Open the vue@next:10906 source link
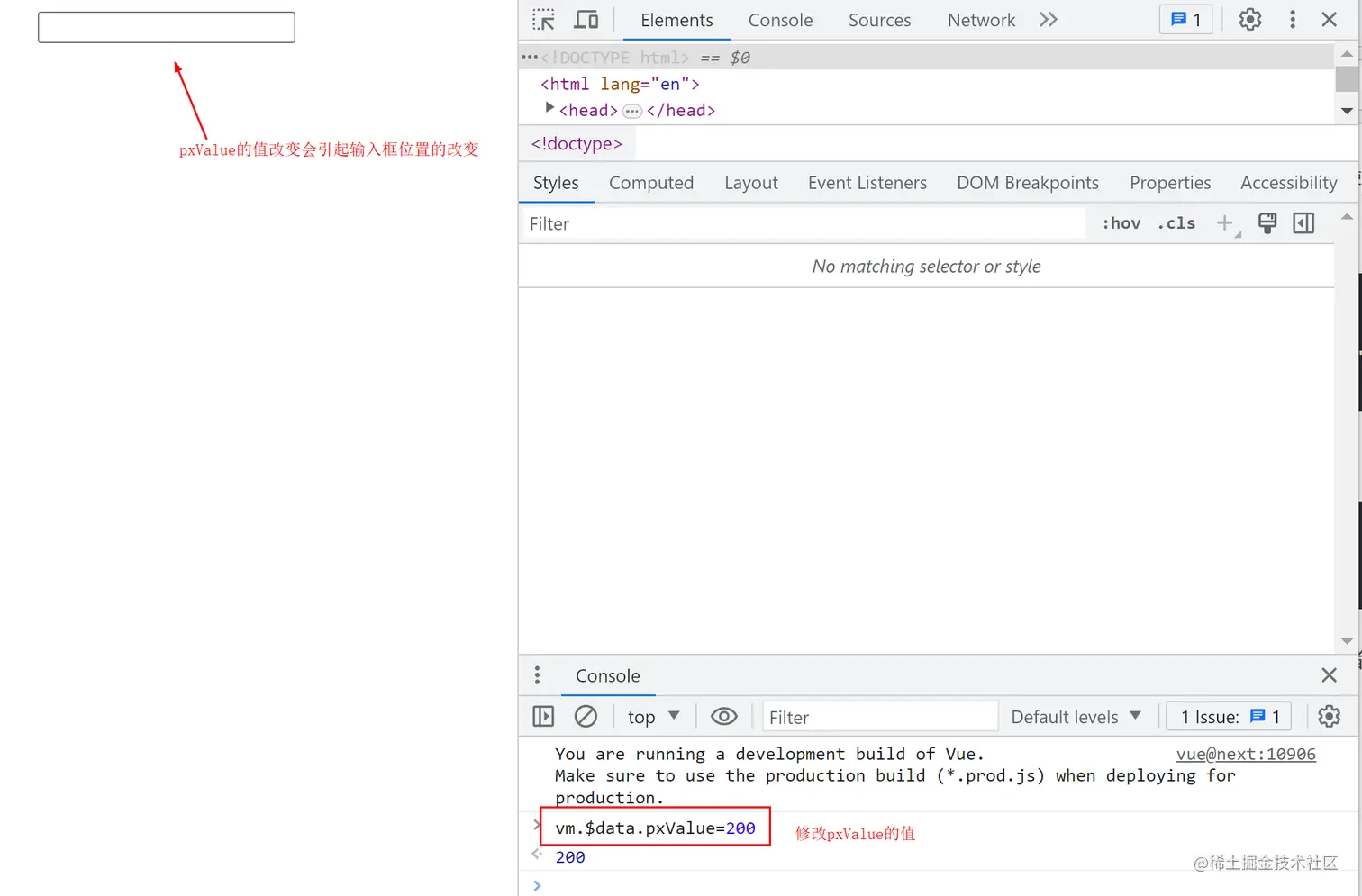 (x=1246, y=755)
